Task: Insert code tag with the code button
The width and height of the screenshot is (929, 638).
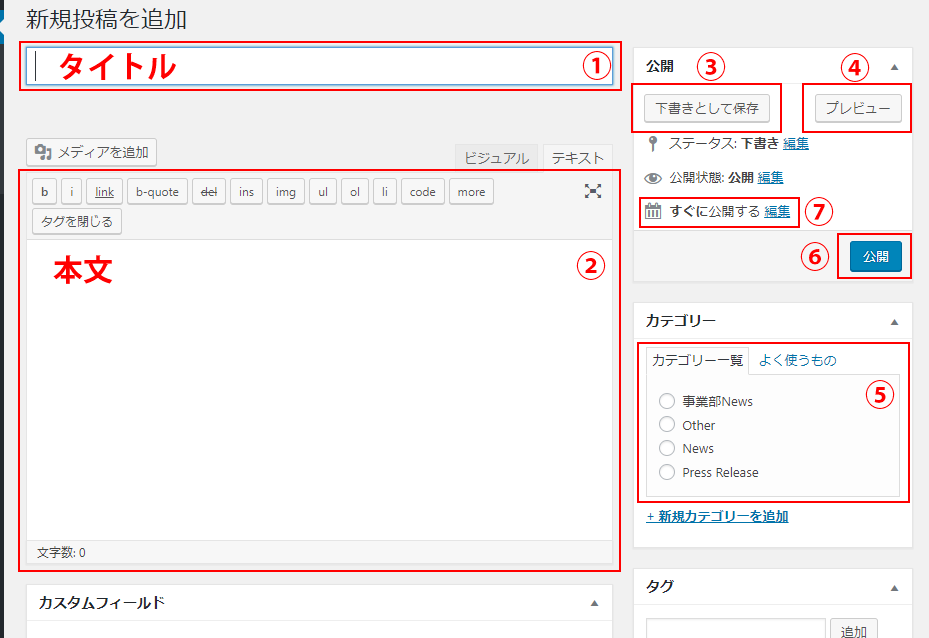Action: coord(422,191)
